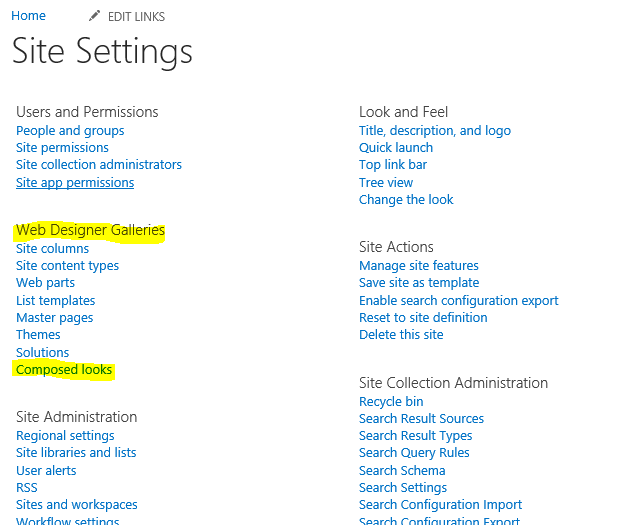Screen dimensions: 636x525
Task: Open Title, description, and logo settings
Action: (435, 131)
